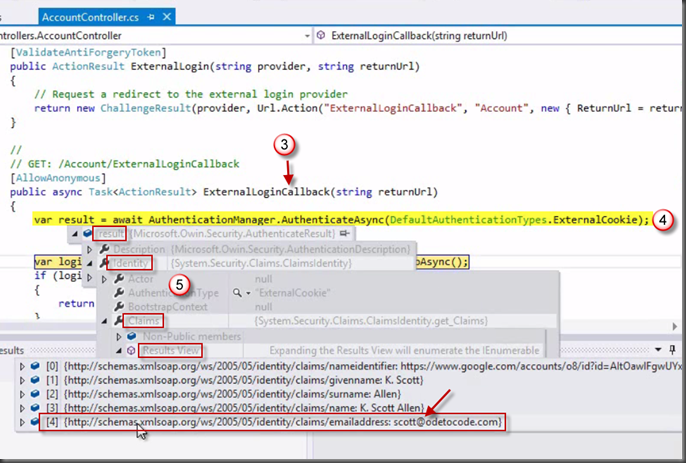Expand claim [3] name row
The width and height of the screenshot is (686, 463).
pos(22,408)
